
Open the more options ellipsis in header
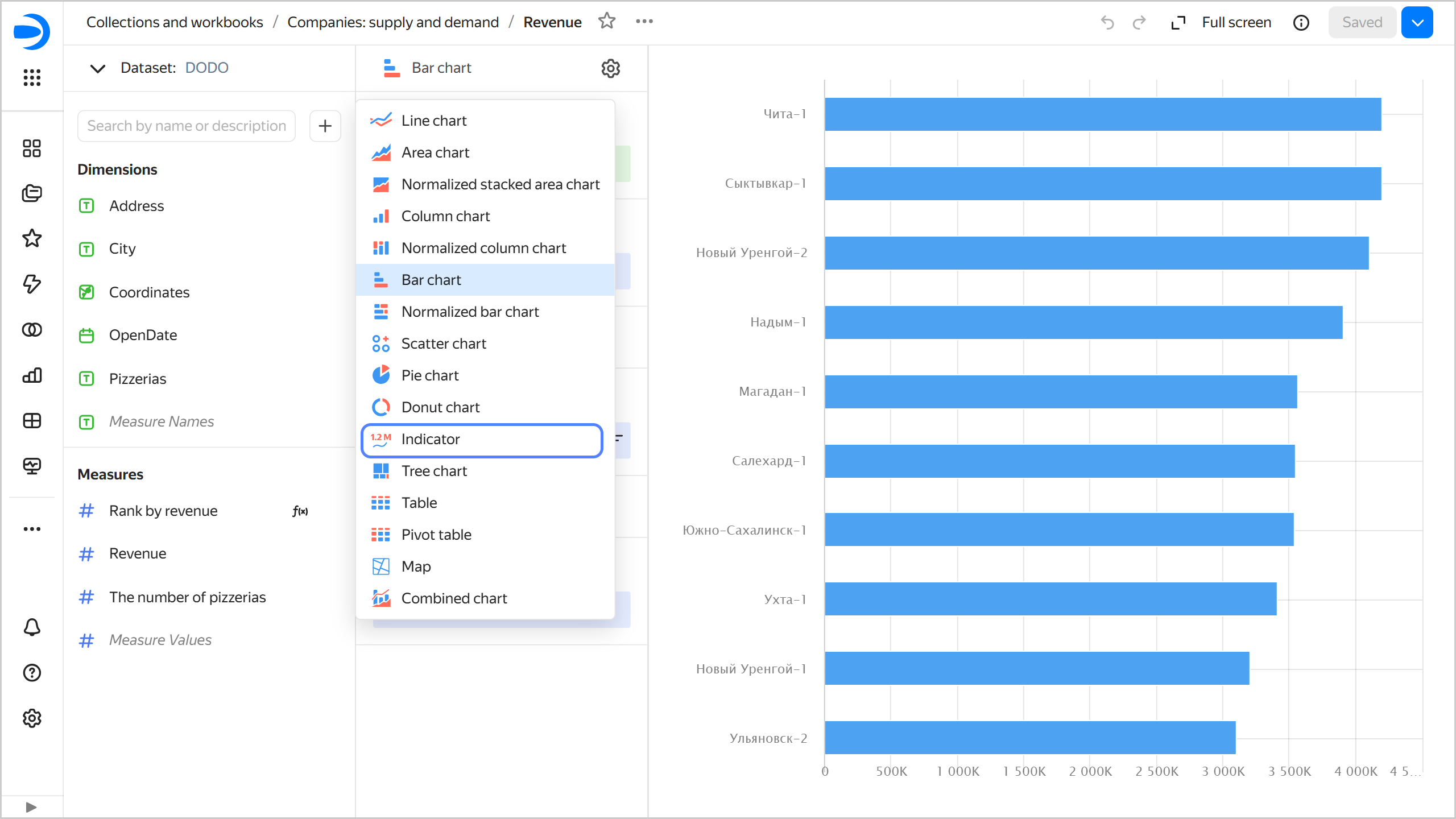coord(644,22)
